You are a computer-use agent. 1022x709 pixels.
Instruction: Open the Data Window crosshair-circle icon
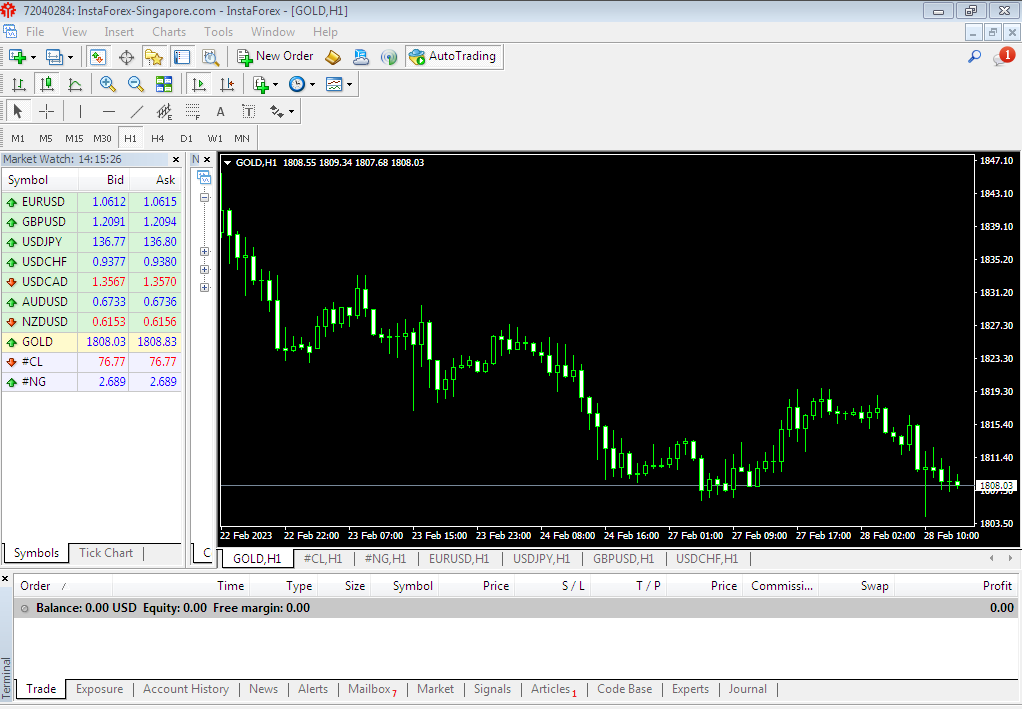126,57
